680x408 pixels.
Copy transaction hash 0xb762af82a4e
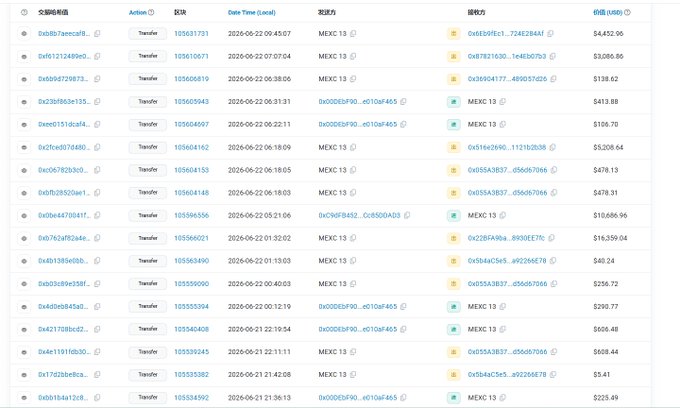(x=97, y=238)
